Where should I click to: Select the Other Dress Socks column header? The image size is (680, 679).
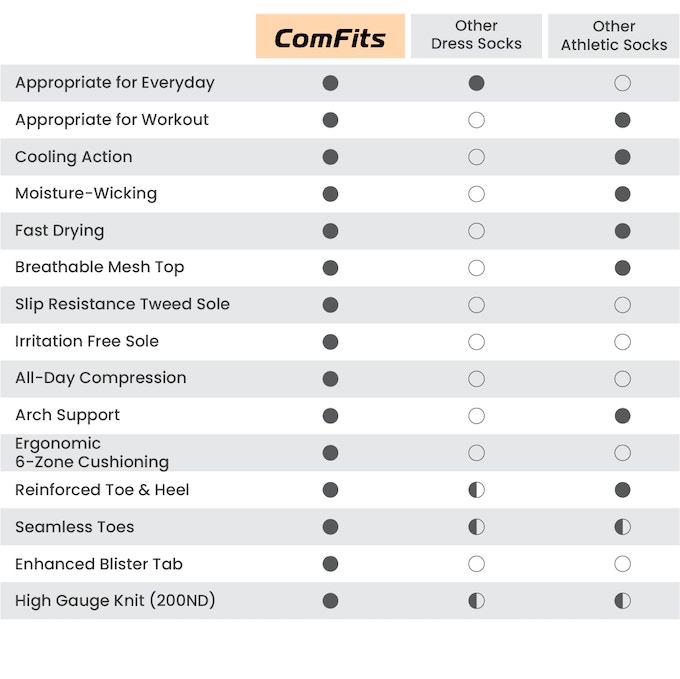[x=476, y=35]
